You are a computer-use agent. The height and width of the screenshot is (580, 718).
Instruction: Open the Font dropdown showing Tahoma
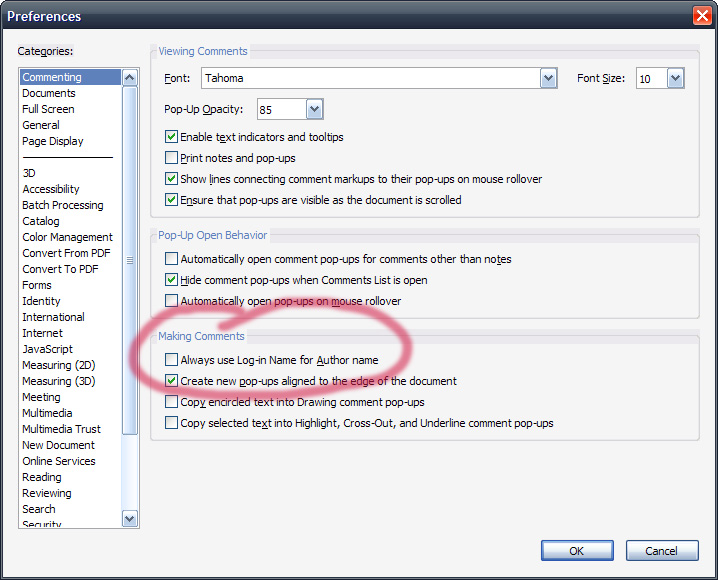pos(548,78)
